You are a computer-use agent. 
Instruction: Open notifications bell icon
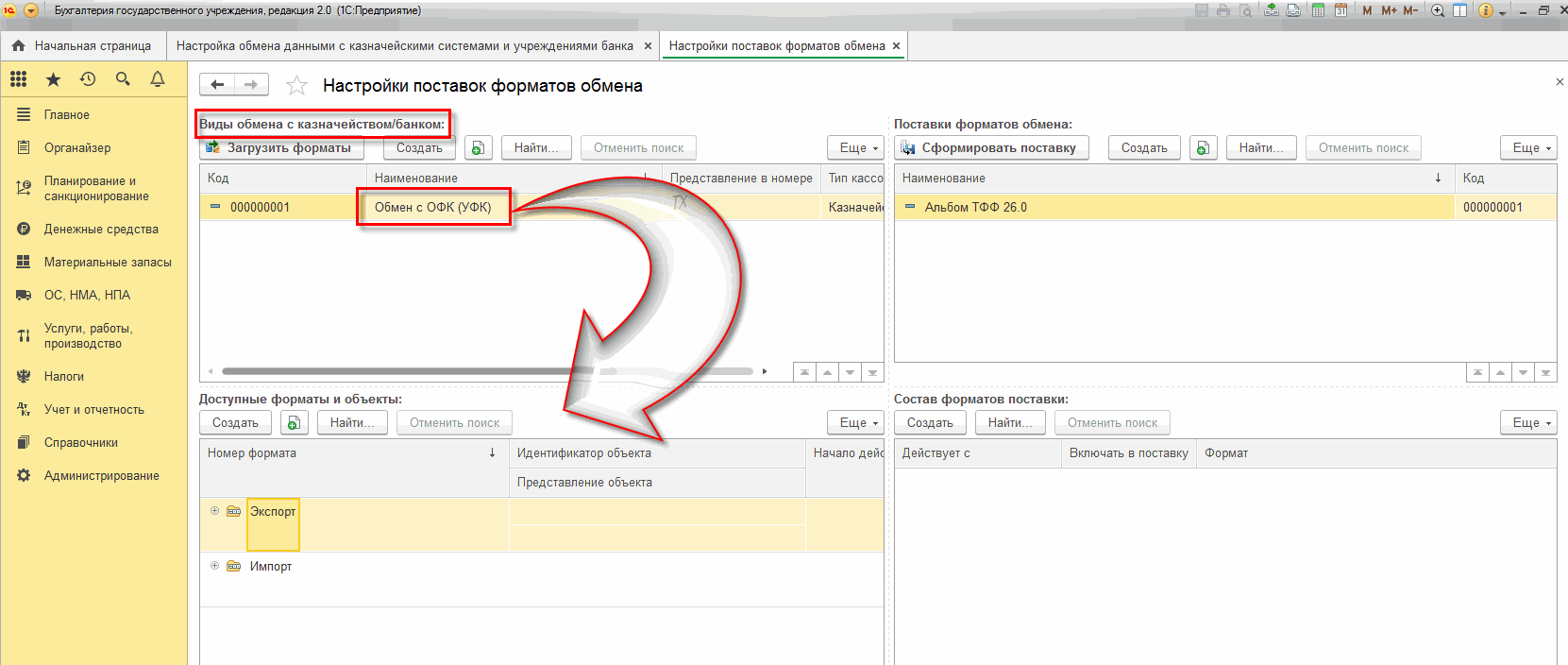(x=158, y=79)
